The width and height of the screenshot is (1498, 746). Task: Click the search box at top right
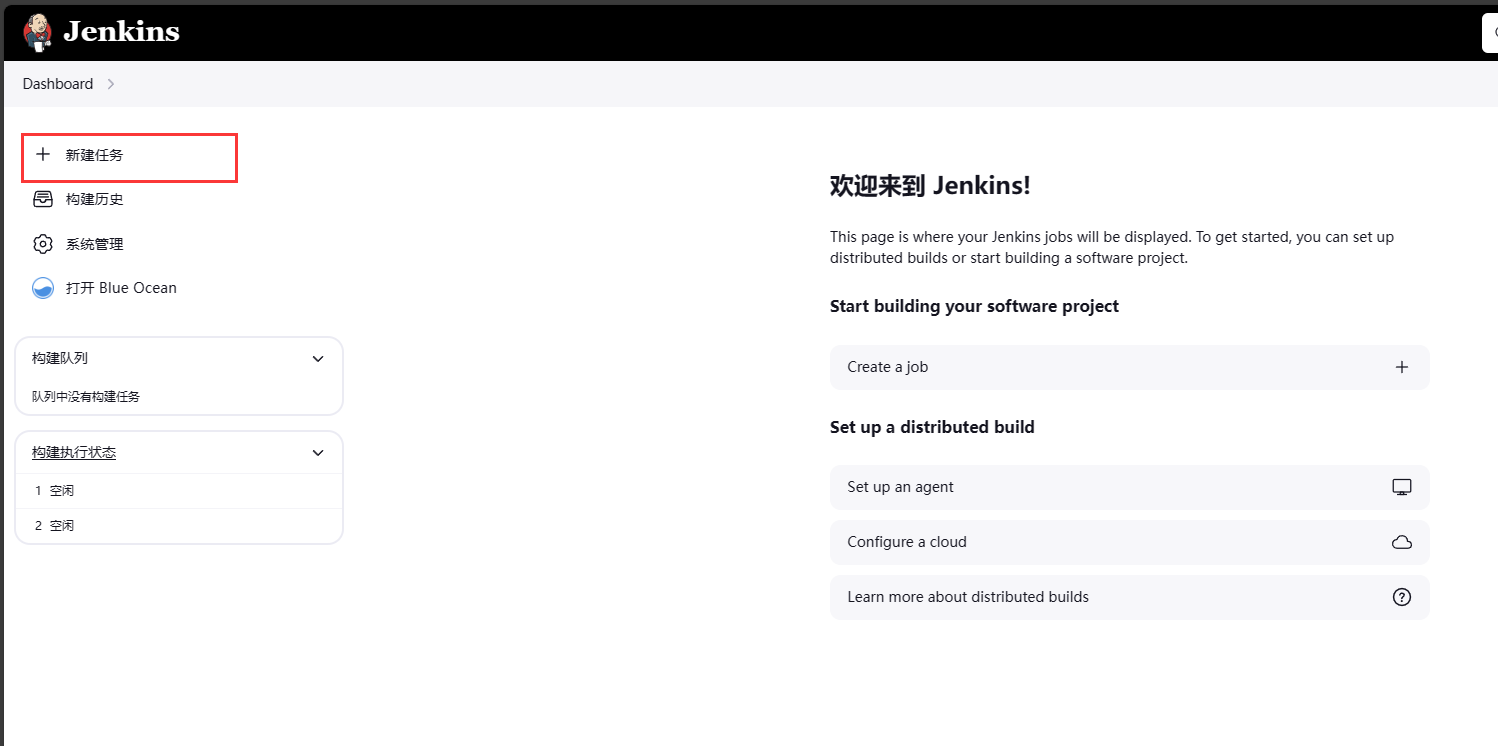point(1489,32)
